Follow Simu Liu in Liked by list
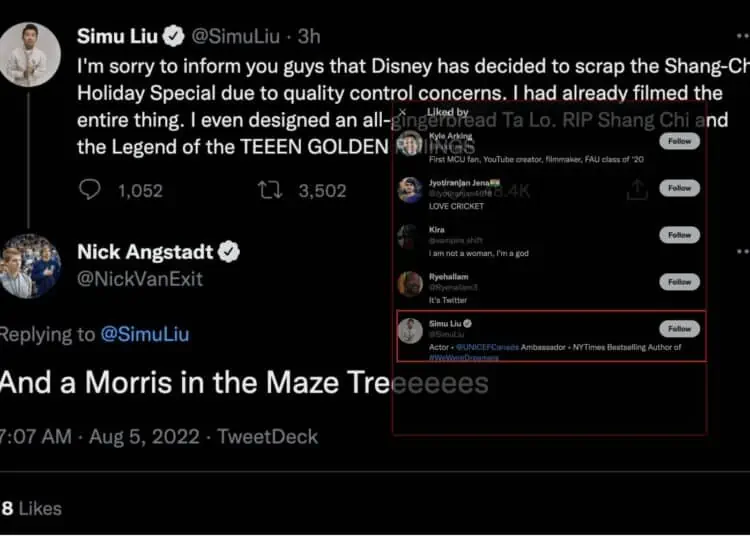Screen dimensions: 750x536 click(x=679, y=328)
